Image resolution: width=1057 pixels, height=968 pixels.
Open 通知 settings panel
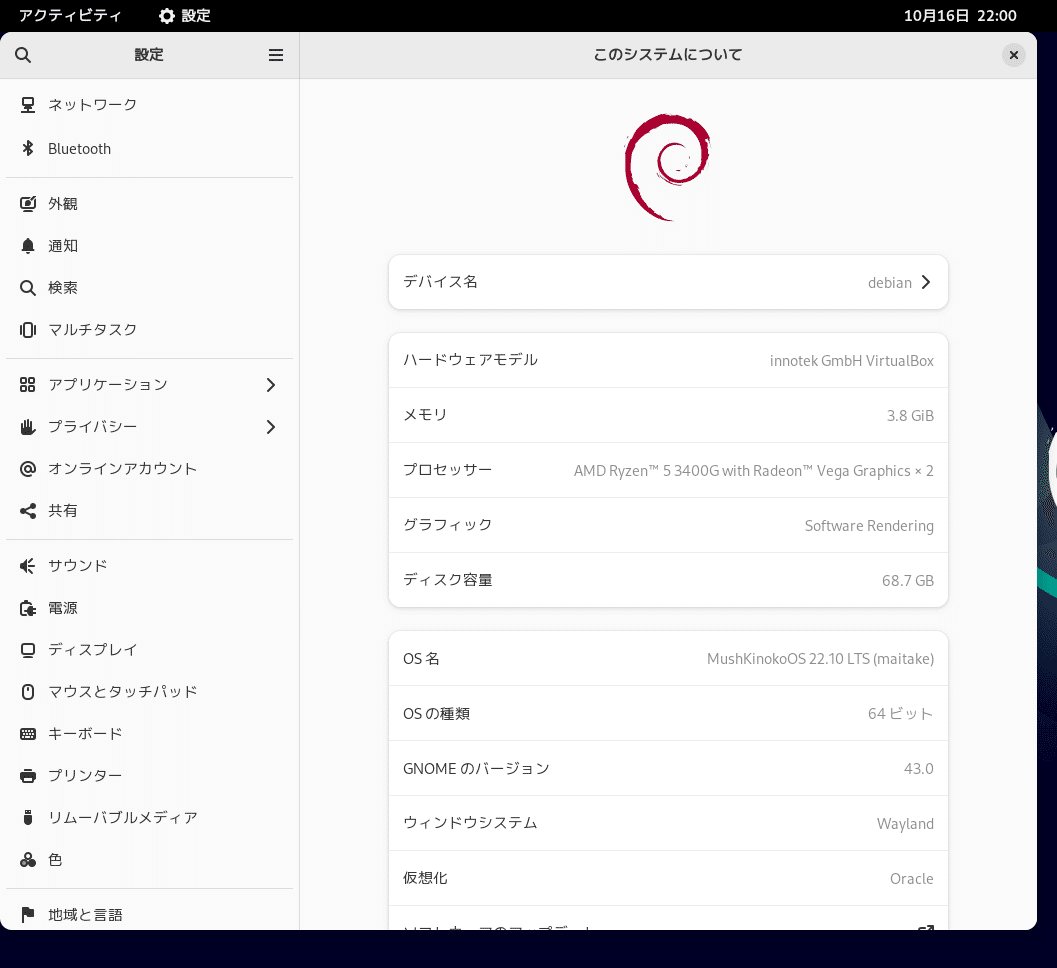(x=150, y=246)
